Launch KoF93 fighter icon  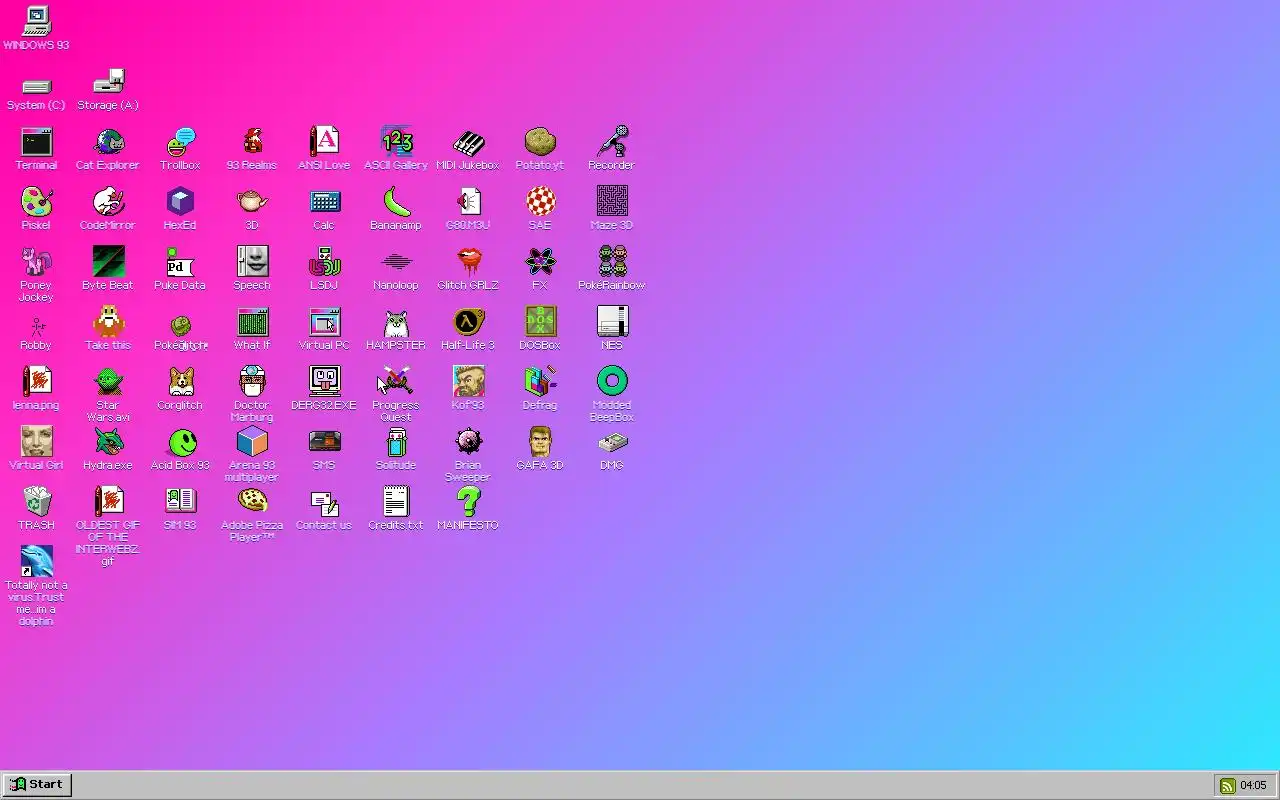click(x=468, y=382)
